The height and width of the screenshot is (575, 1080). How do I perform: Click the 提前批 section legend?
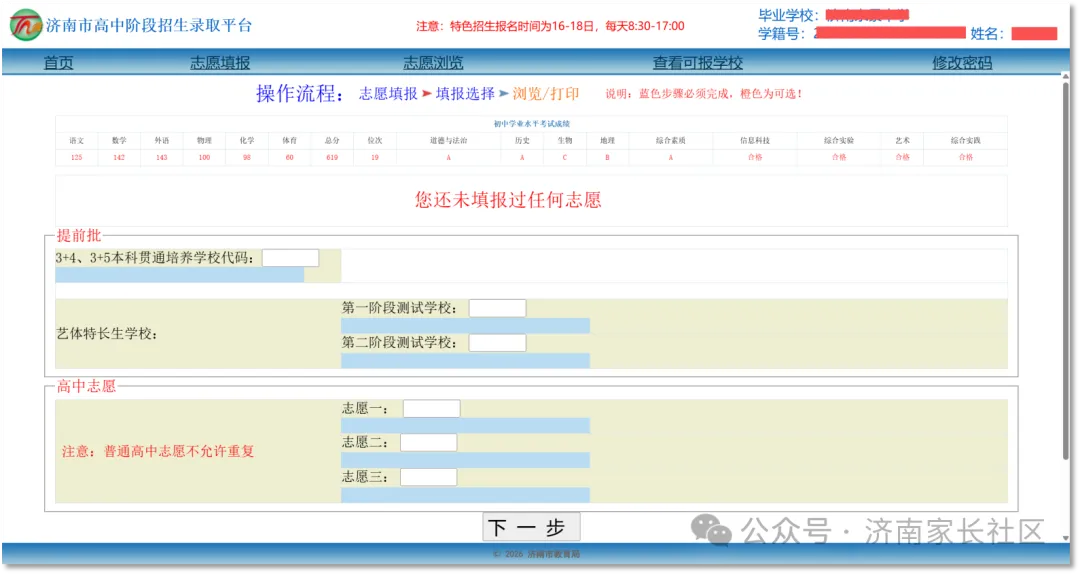[79, 236]
